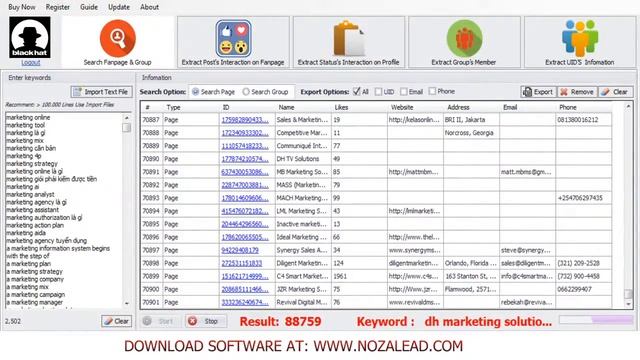Select keyword 'marketing analyst' in list
The width and height of the screenshot is (640, 360).
(x=30, y=195)
